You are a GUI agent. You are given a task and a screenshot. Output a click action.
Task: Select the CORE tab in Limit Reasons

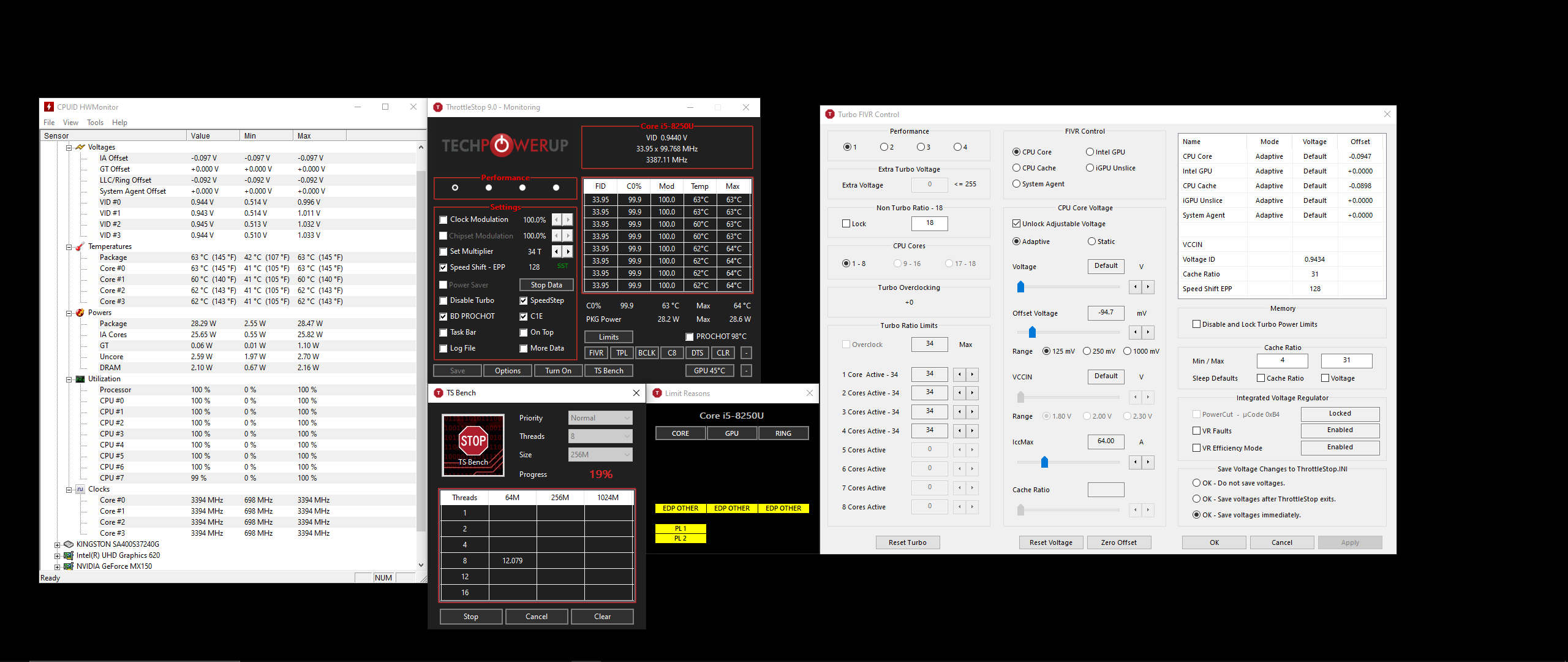680,433
